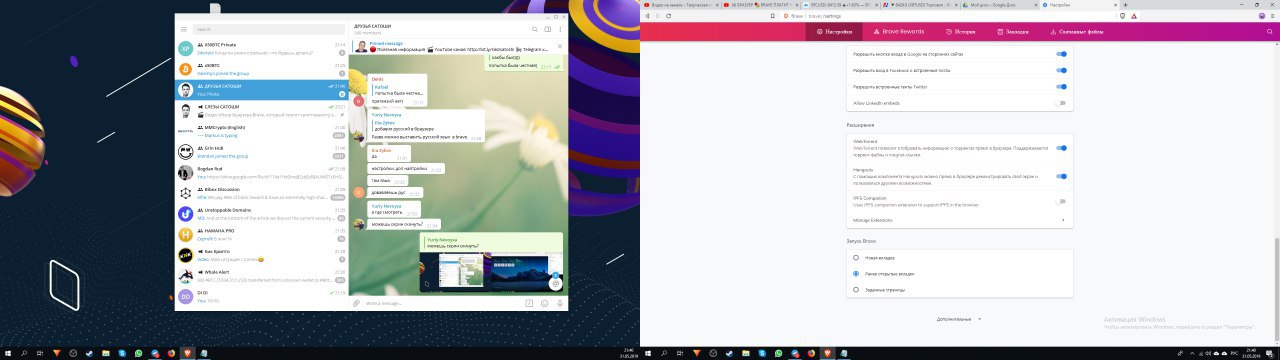1280x360 pixels.
Task: Open the screenshot image sent in the chat
Action: pyautogui.click(x=491, y=273)
